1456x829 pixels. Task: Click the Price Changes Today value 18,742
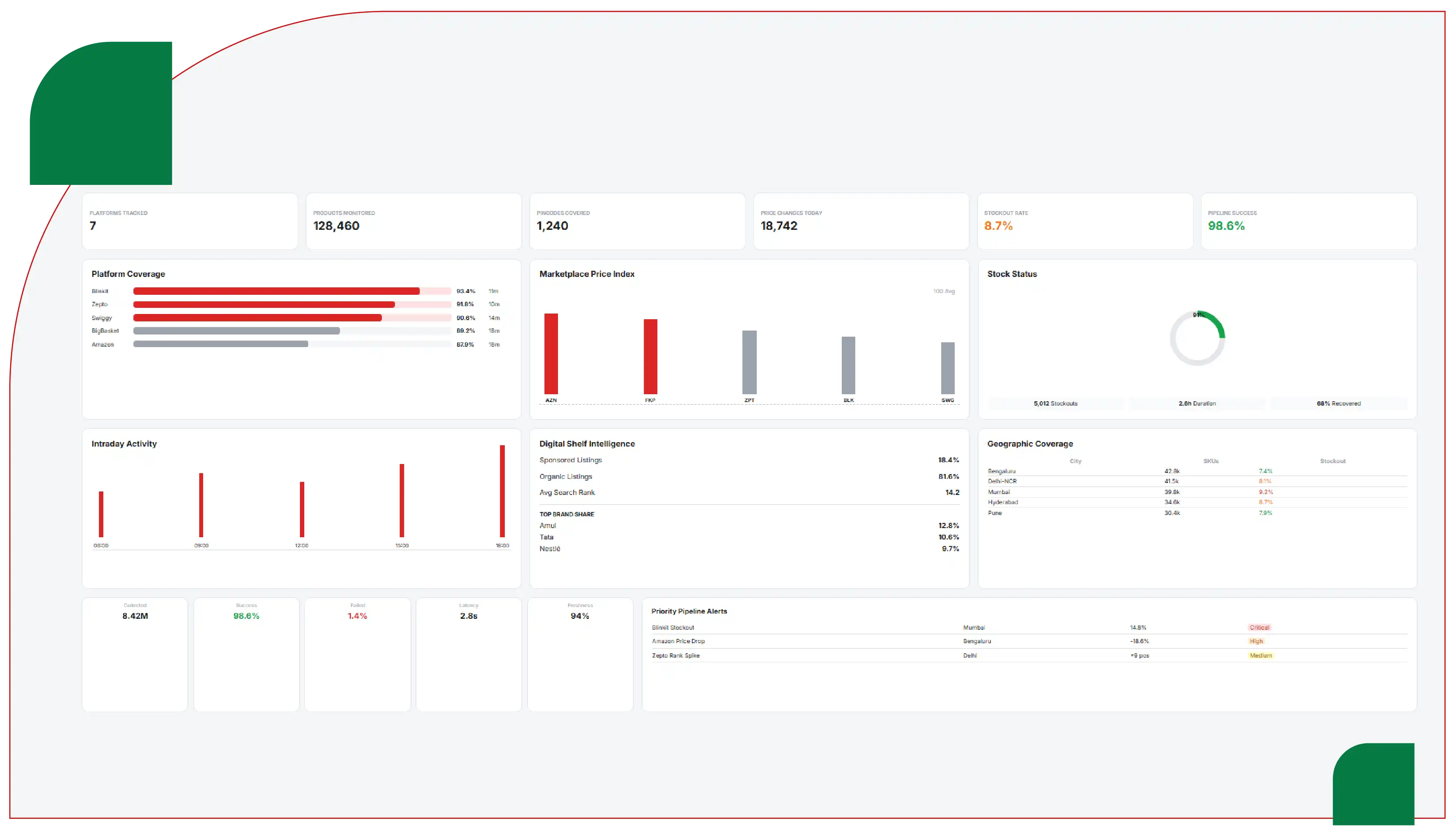coord(779,225)
